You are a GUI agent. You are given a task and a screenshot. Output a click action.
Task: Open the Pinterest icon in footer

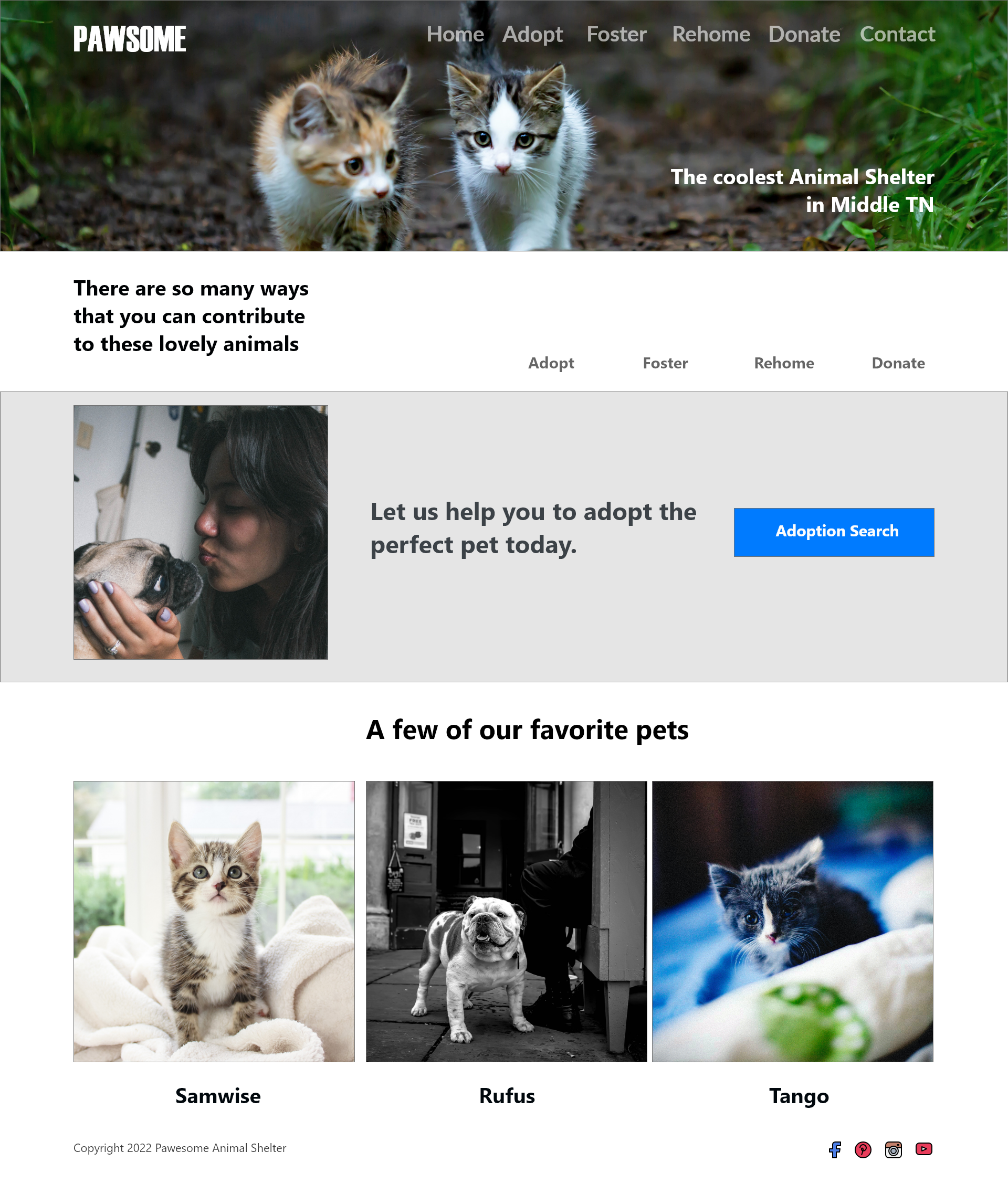(x=863, y=1149)
